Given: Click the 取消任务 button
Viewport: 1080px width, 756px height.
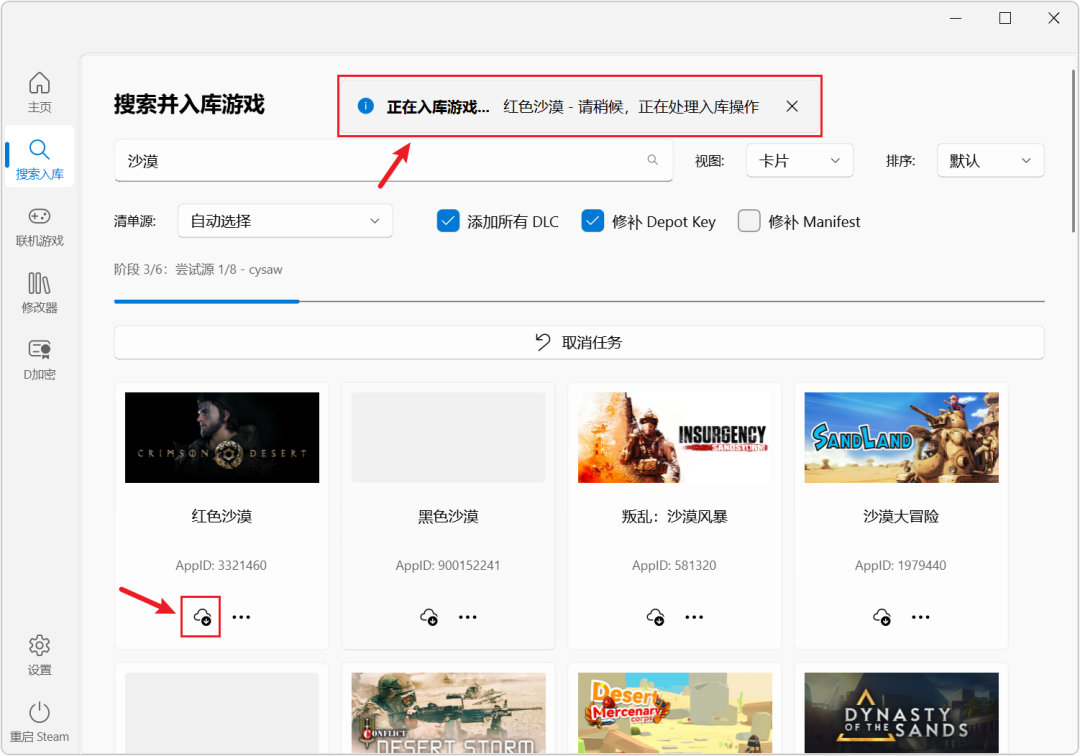Looking at the screenshot, I should (579, 342).
